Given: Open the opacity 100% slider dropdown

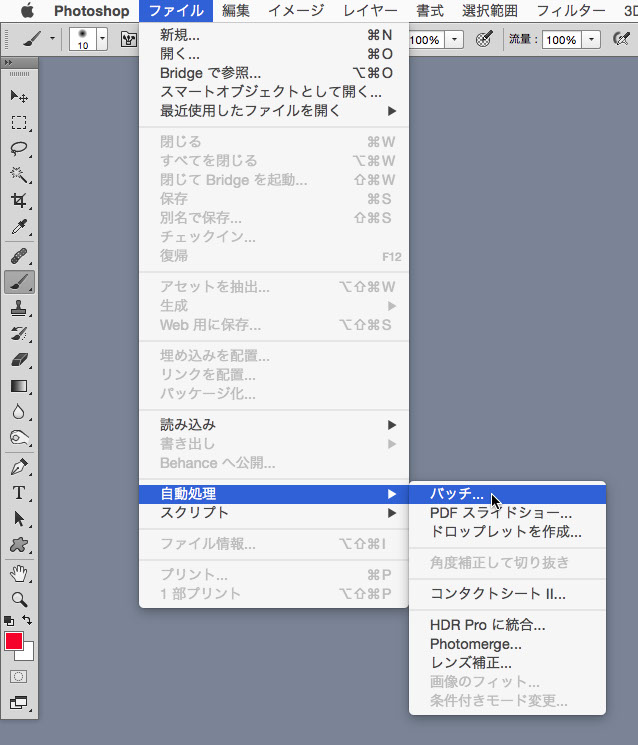Looking at the screenshot, I should [x=454, y=40].
